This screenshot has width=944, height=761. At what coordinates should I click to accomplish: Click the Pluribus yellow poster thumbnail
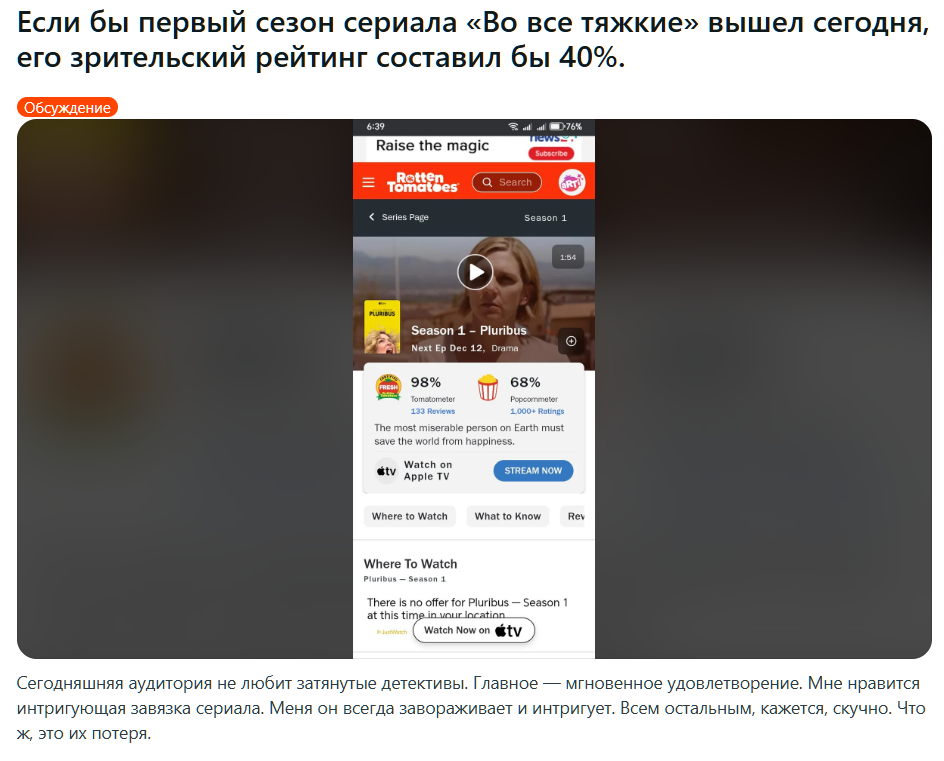(x=382, y=326)
